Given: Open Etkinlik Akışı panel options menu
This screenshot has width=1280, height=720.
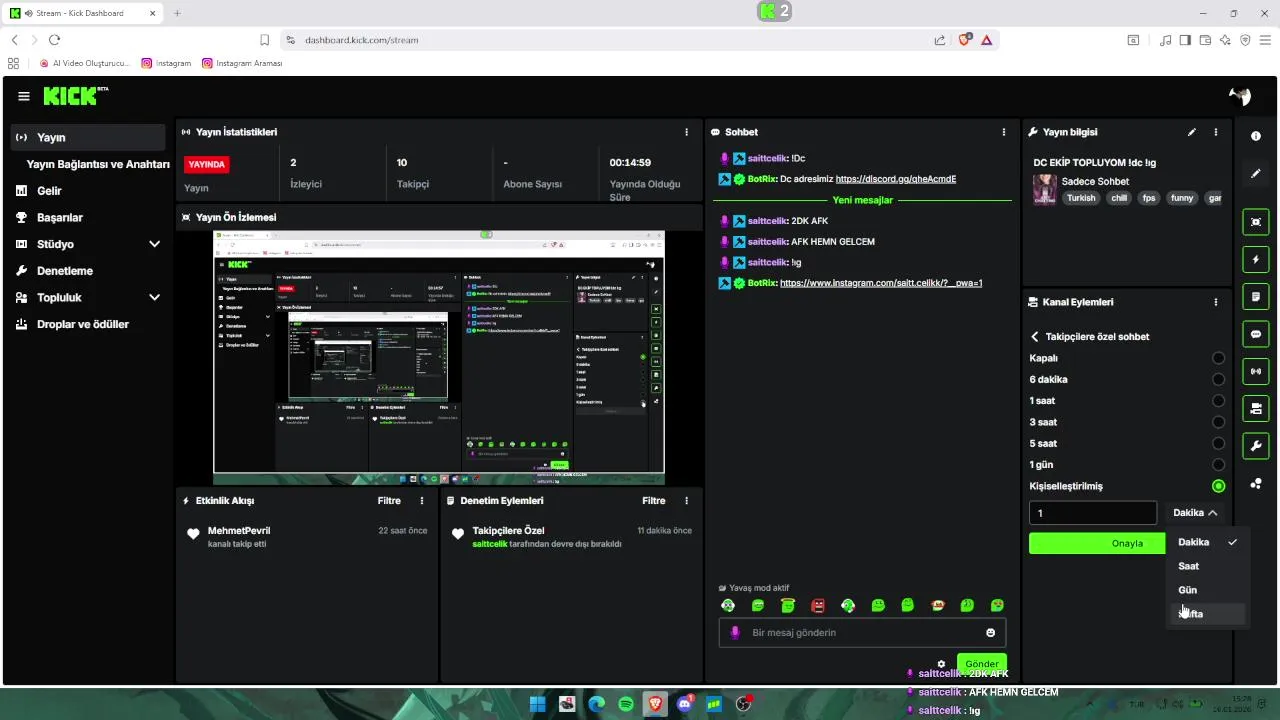Looking at the screenshot, I should coord(422,501).
